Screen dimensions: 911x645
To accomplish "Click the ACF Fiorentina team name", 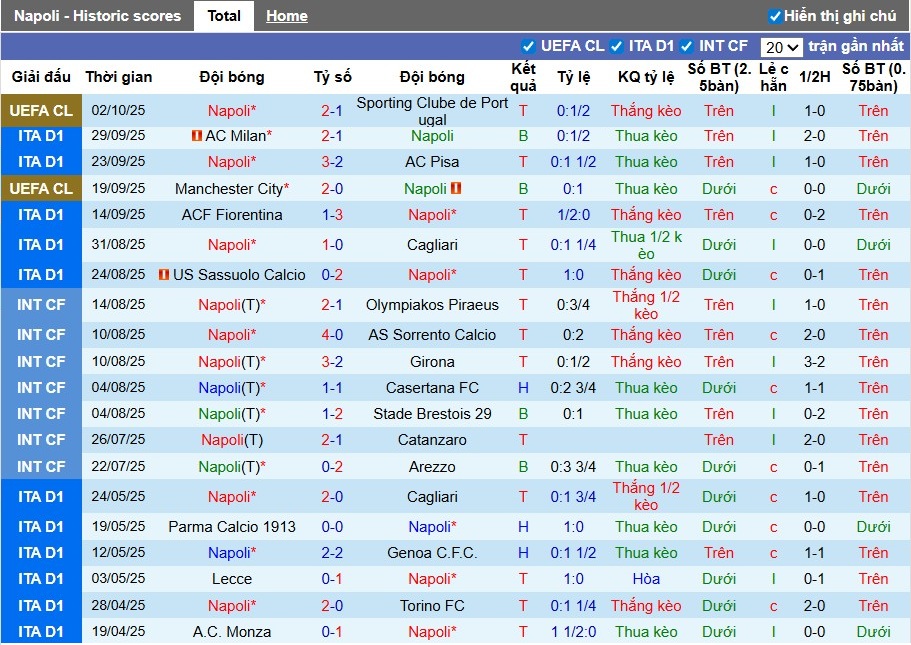I will (x=232, y=215).
